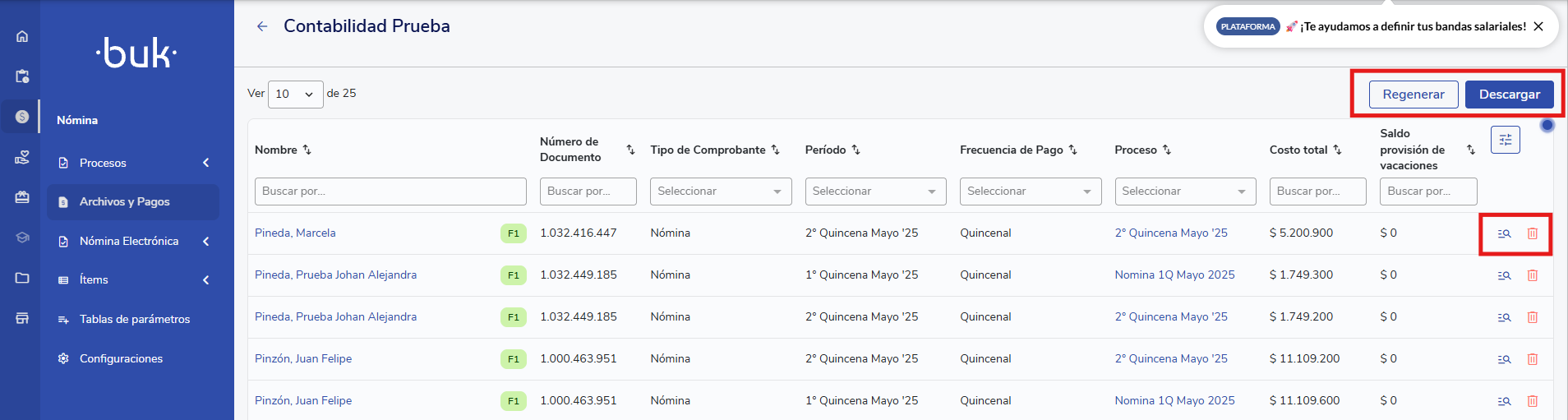Open the Ver rows-per-page dropdown
Viewport: 1568px width, 420px height.
(295, 94)
